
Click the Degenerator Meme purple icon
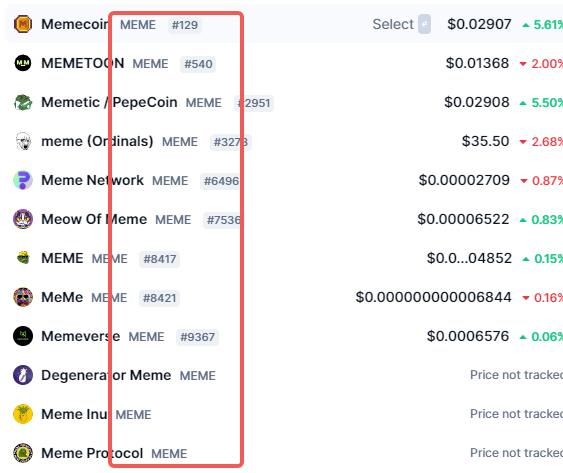point(23,375)
